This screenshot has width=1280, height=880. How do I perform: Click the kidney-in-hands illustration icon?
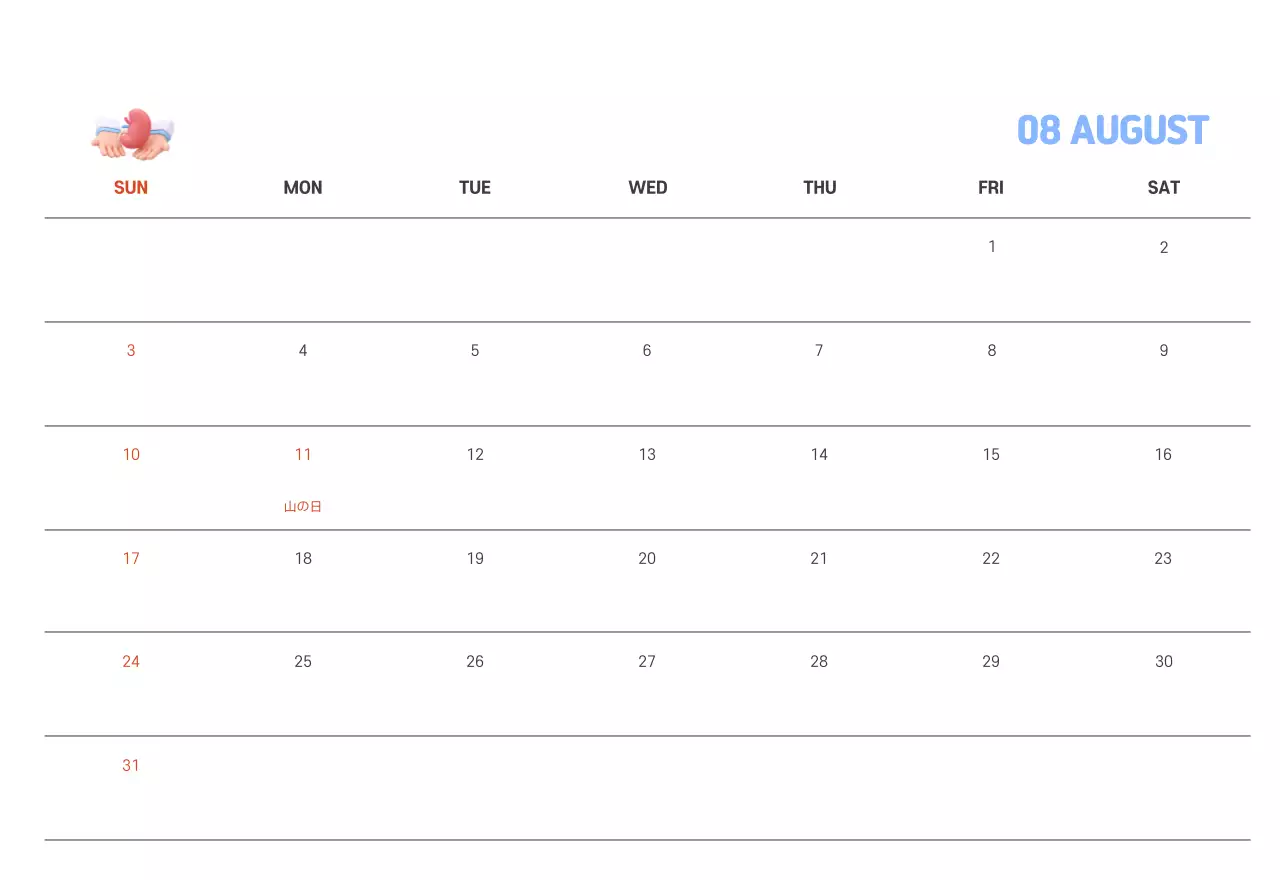pyautogui.click(x=133, y=134)
